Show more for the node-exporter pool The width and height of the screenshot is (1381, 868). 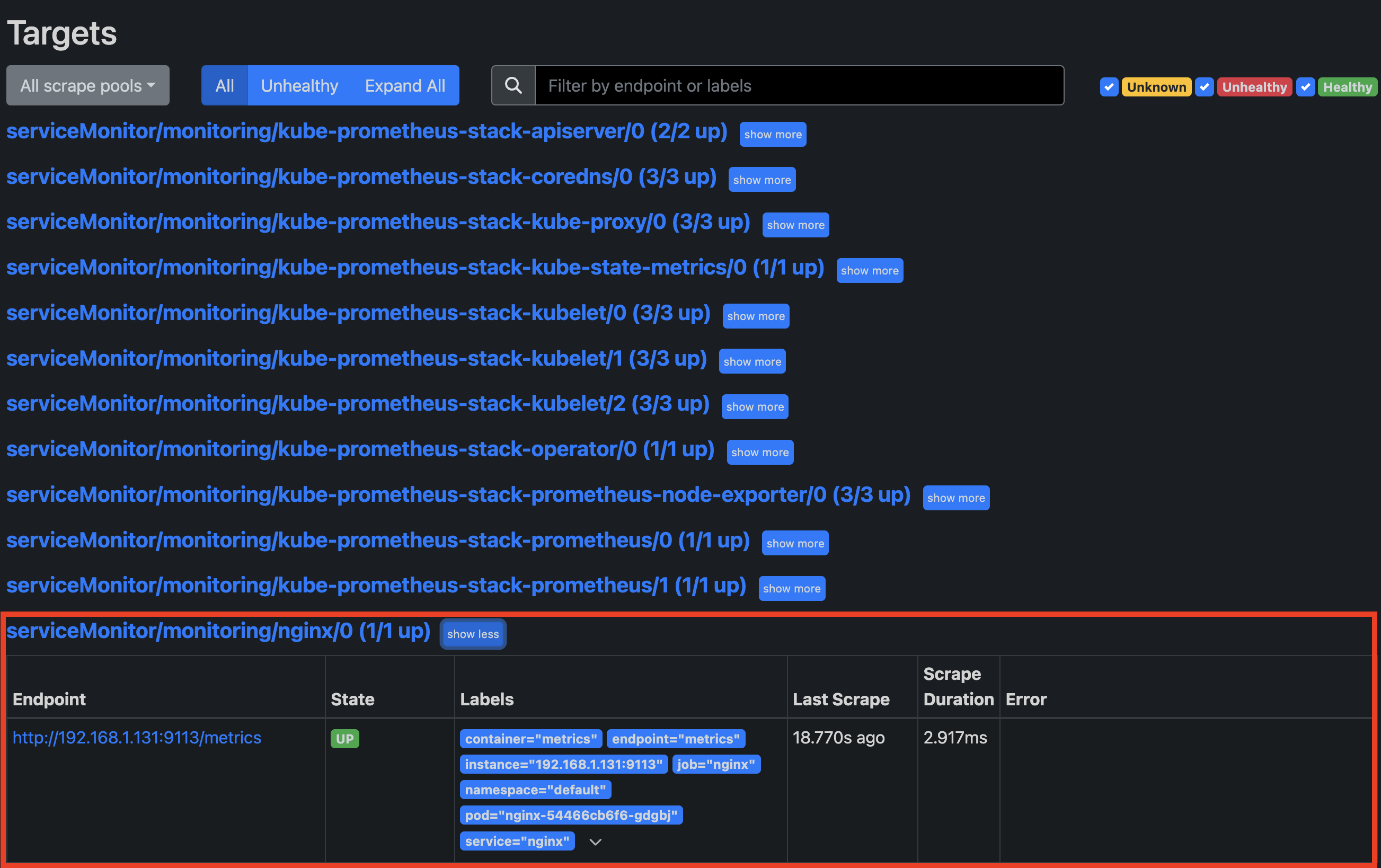pyautogui.click(x=955, y=498)
